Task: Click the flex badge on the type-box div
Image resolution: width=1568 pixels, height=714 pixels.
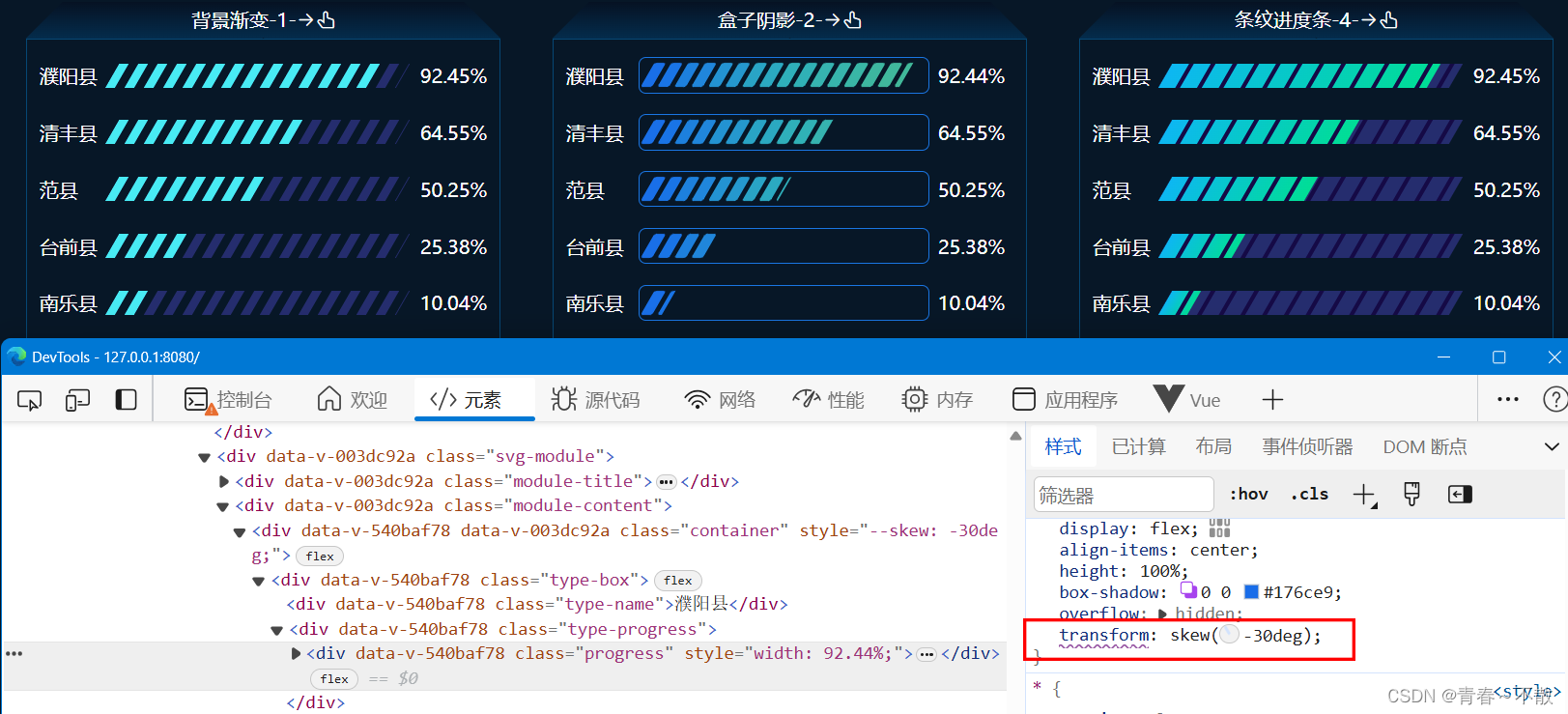Action: pyautogui.click(x=678, y=580)
